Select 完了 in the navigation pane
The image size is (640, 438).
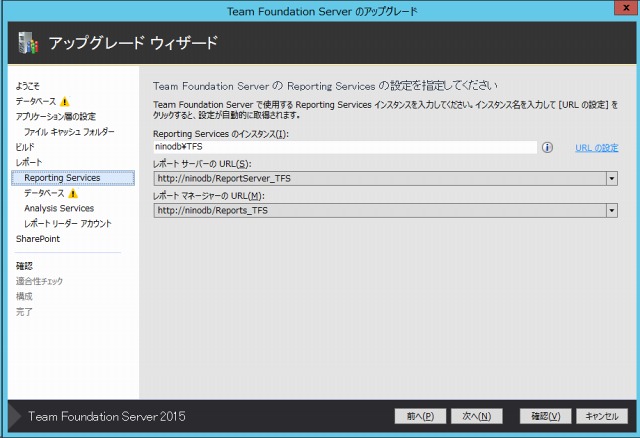24,312
